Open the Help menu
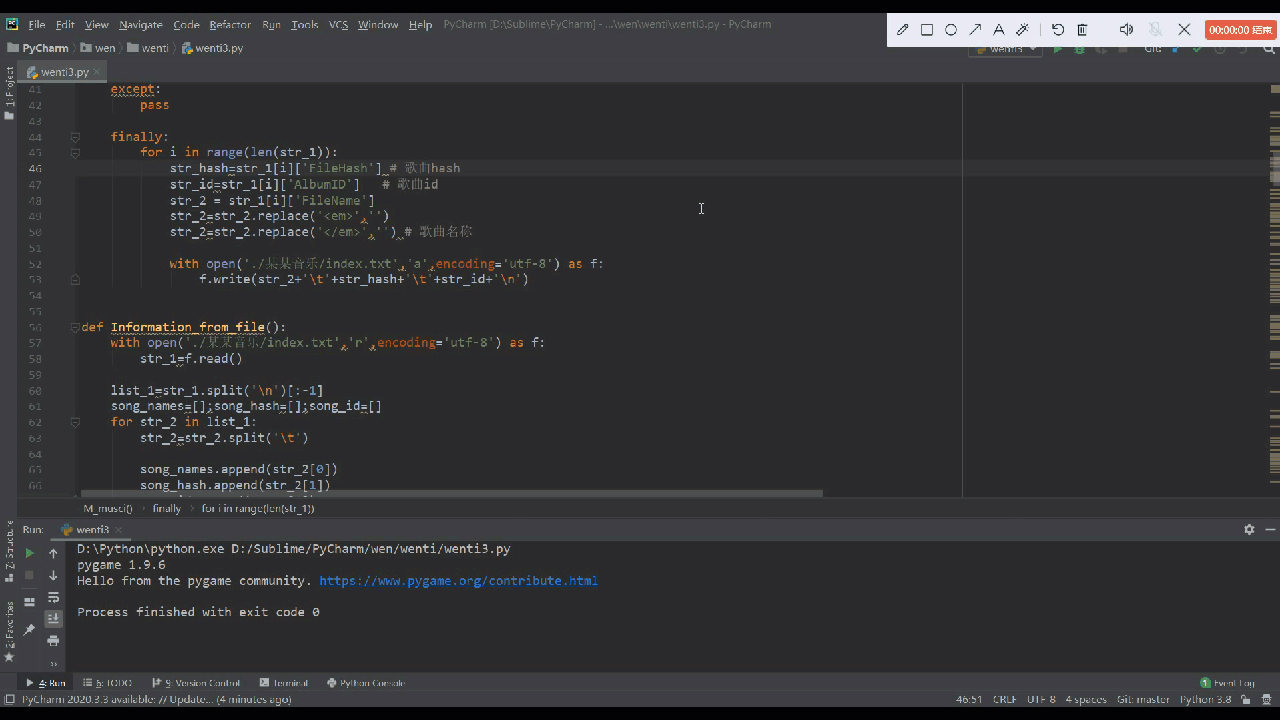Image resolution: width=1280 pixels, height=720 pixels. click(420, 24)
